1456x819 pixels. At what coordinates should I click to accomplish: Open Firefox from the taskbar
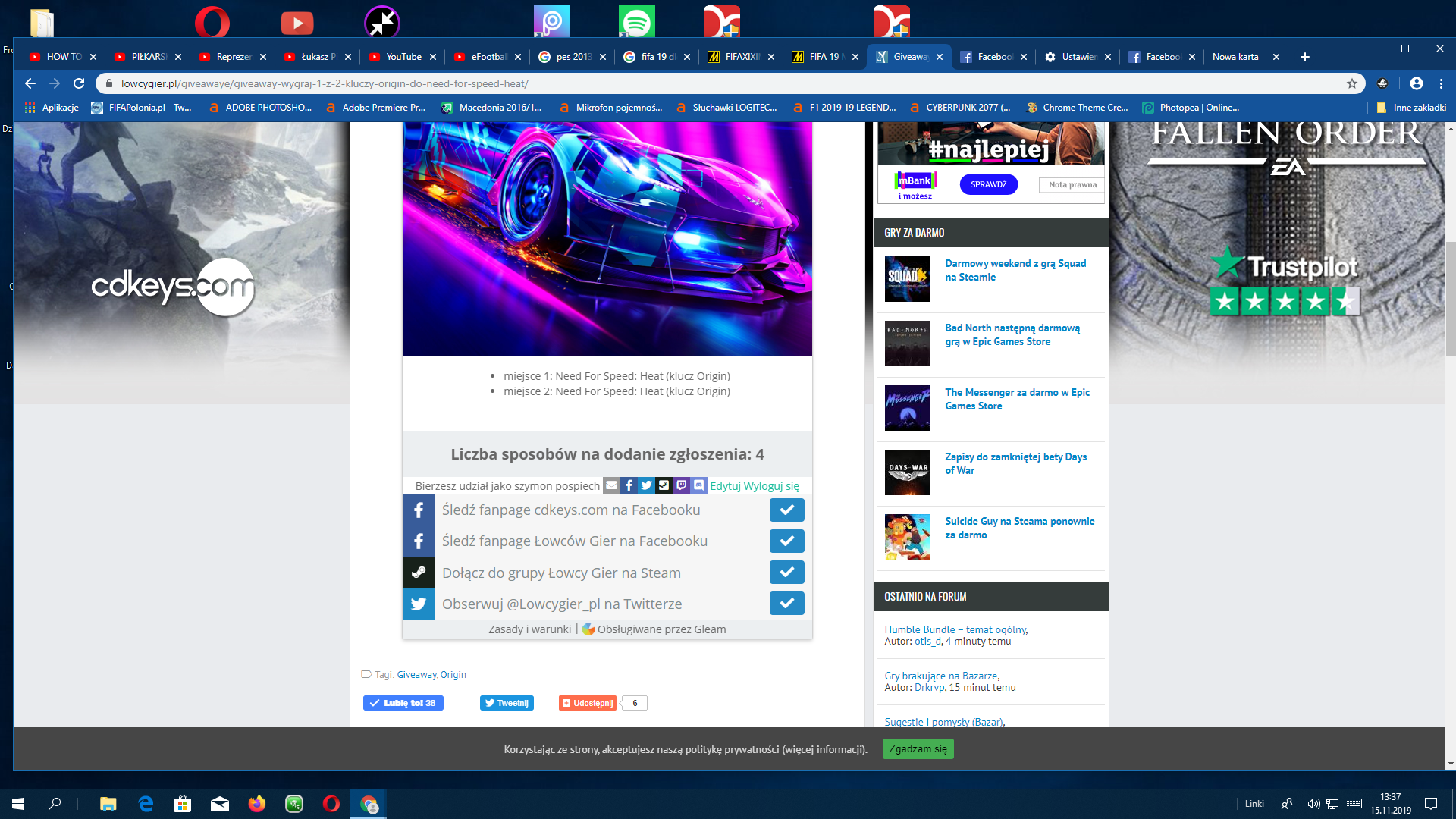point(257,804)
